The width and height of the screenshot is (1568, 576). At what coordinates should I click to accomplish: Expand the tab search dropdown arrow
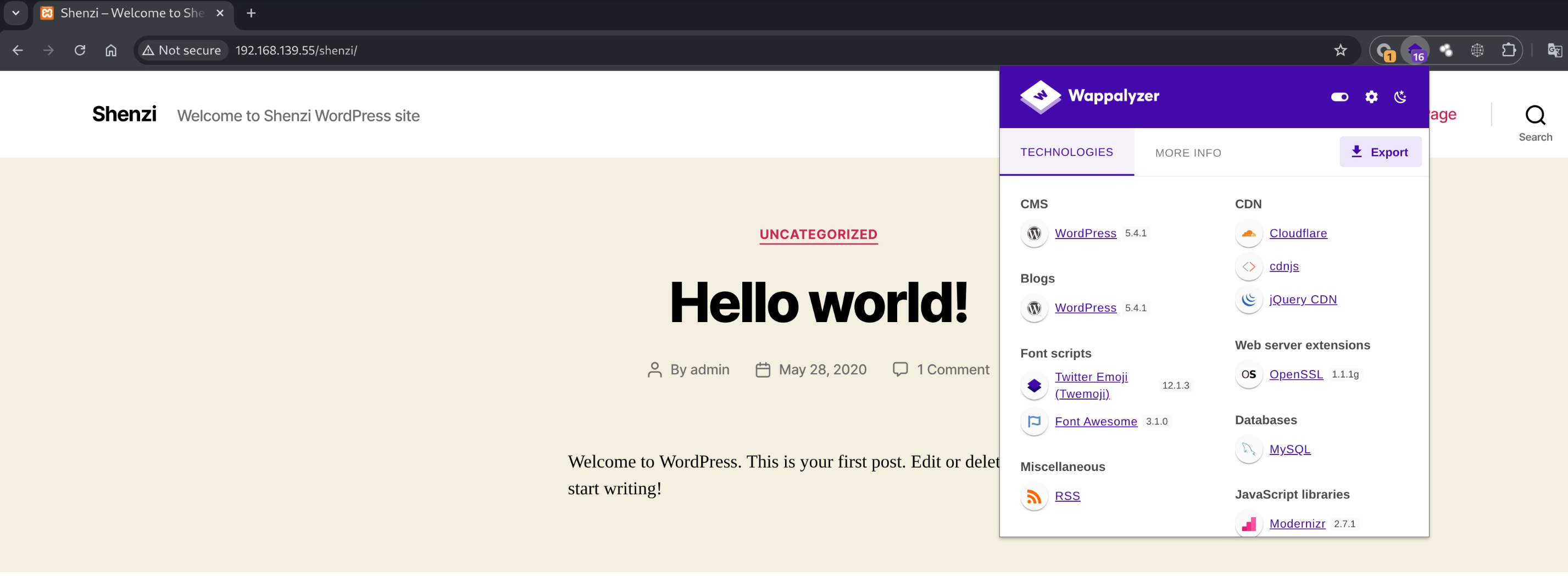coord(16,13)
